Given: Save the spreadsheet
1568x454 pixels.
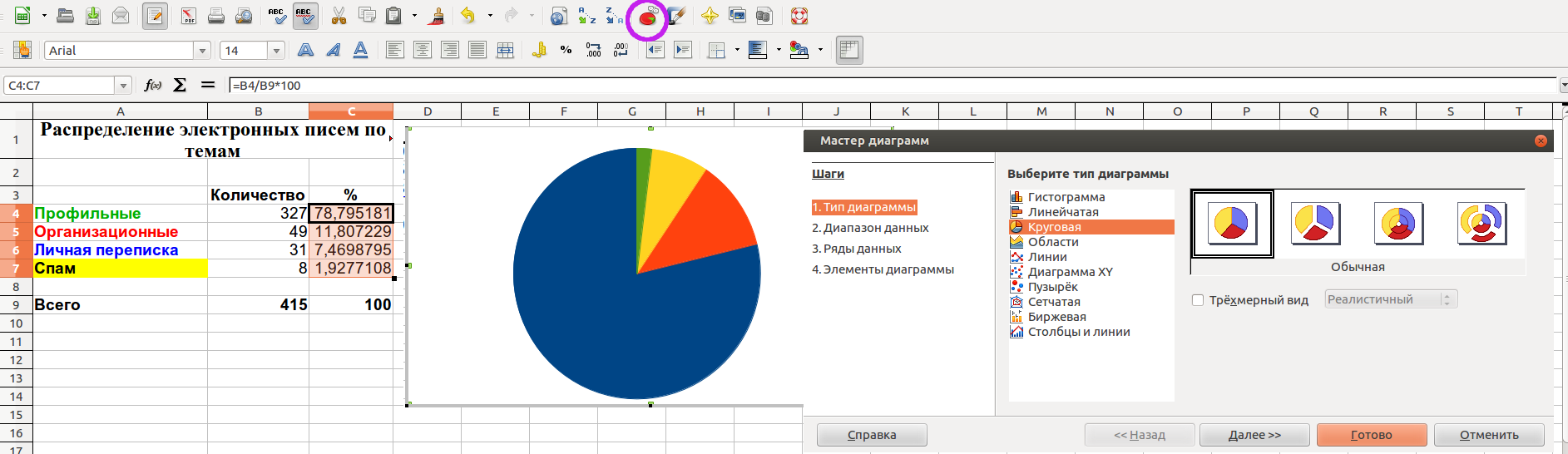Looking at the screenshot, I should (93, 16).
